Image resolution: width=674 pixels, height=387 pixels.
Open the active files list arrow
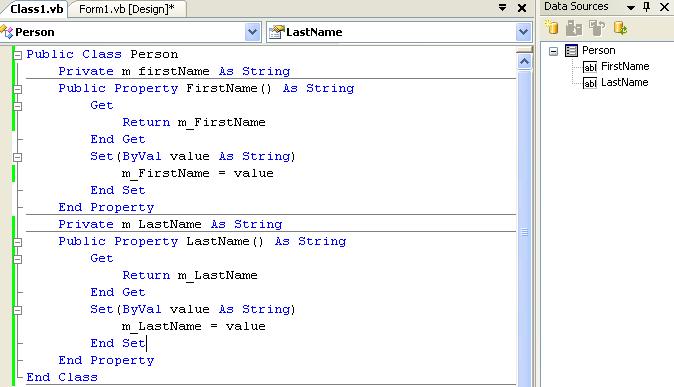click(x=502, y=7)
